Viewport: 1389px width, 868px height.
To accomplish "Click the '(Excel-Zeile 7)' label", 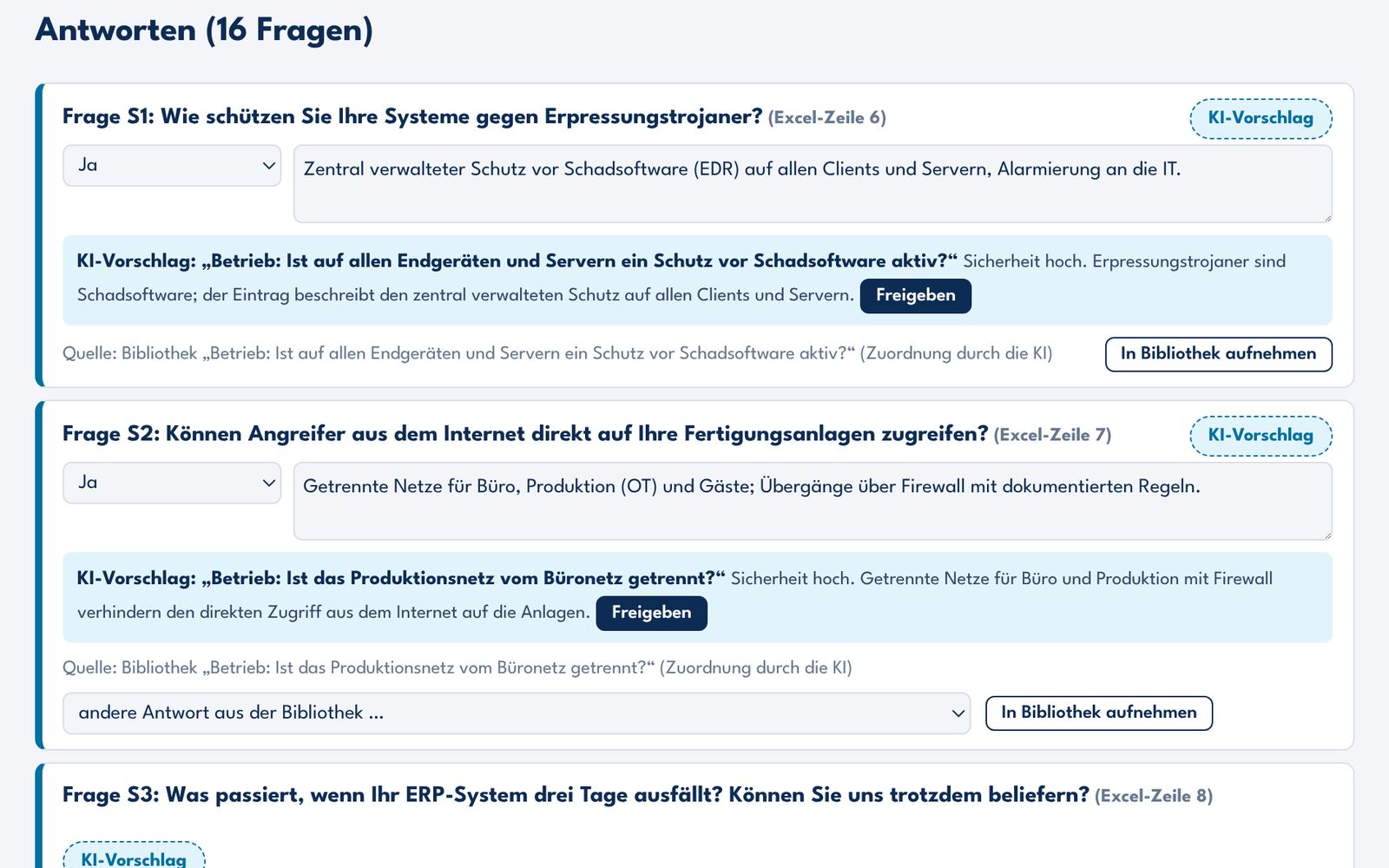I will 1052,435.
